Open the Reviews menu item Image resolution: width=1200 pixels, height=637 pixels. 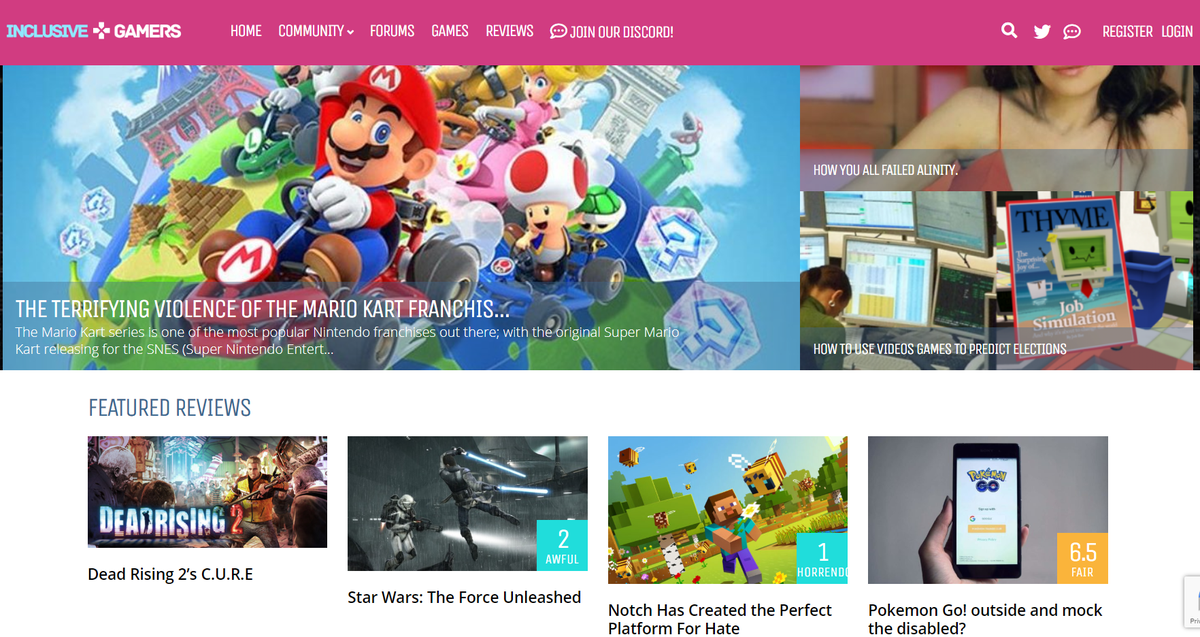pos(510,31)
